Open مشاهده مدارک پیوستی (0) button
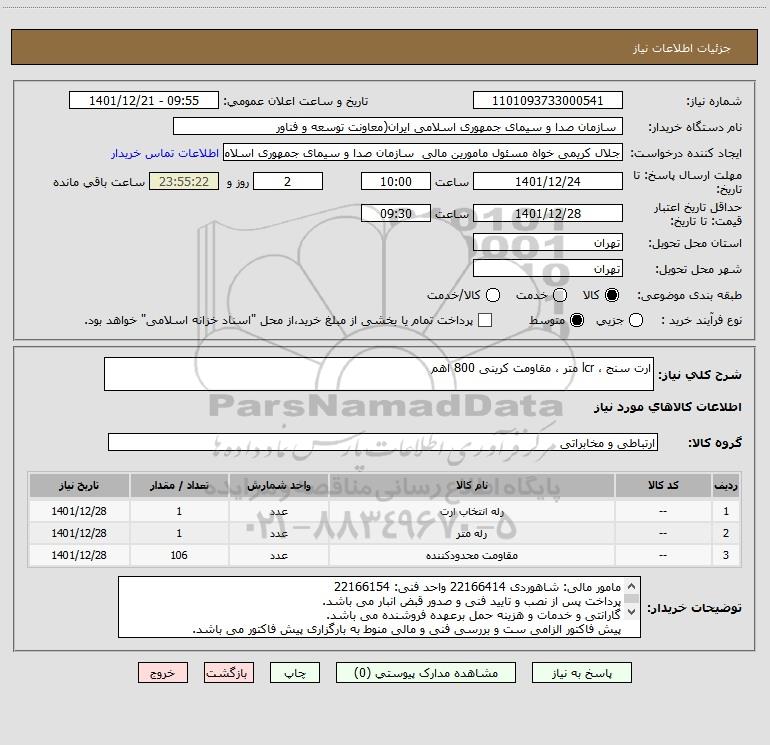 tap(426, 673)
